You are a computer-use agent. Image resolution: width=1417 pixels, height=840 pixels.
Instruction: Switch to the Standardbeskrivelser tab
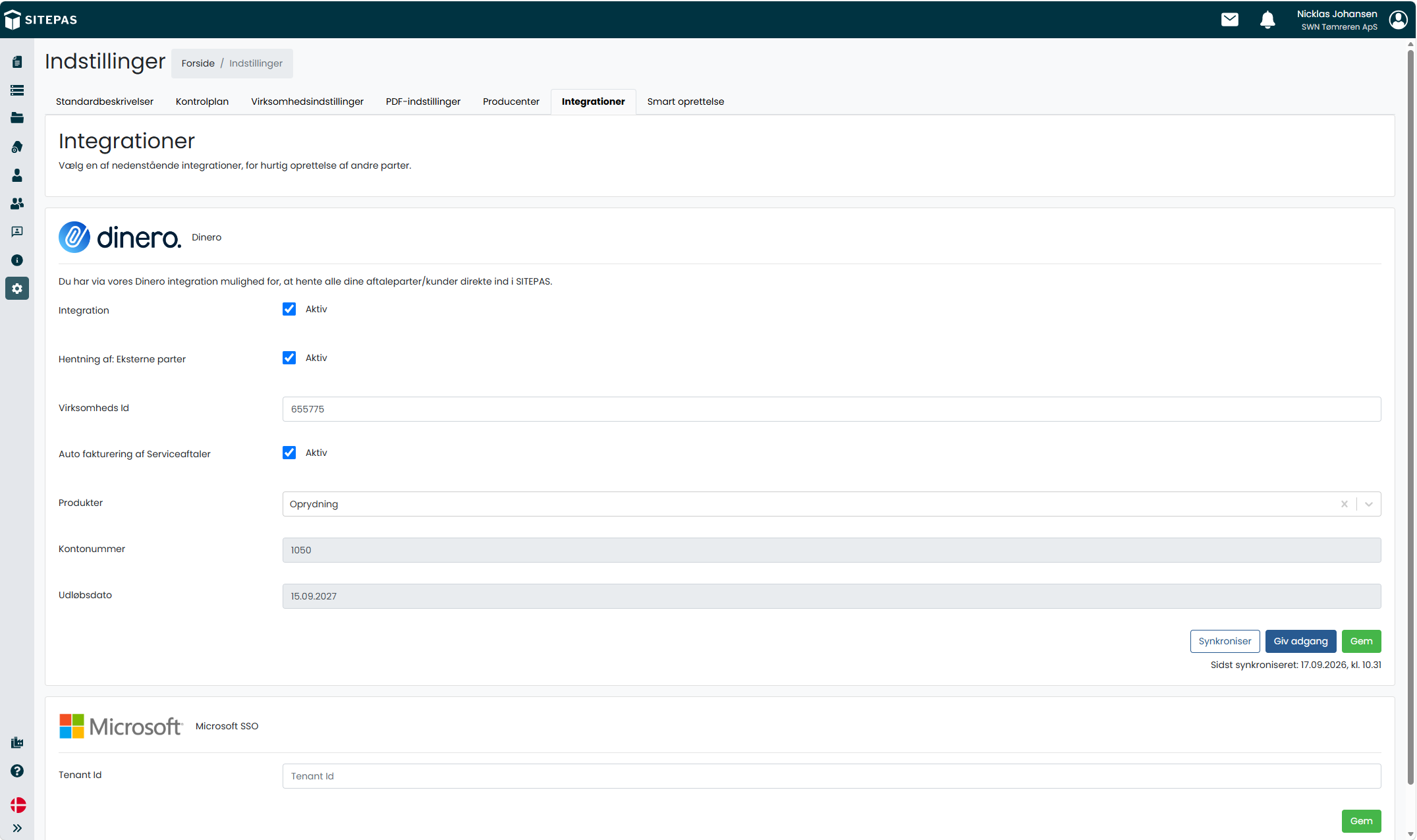105,101
